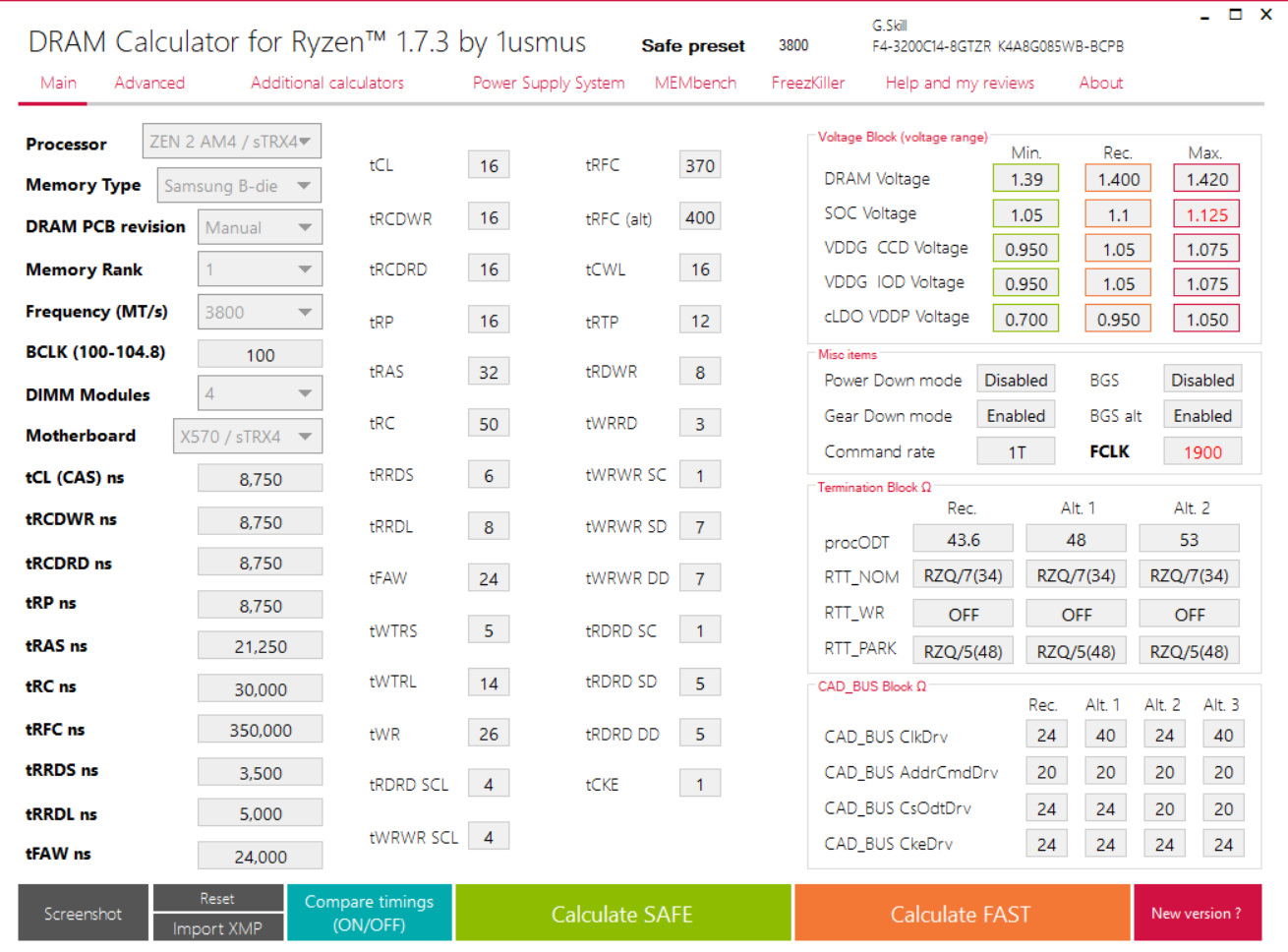The image size is (1288, 952).
Task: Click procODT Rec. value 43.6
Action: [964, 539]
